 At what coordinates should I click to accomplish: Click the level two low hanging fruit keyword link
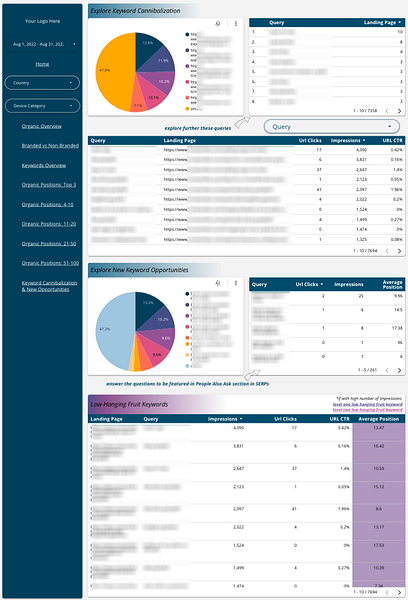pyautogui.click(x=367, y=410)
